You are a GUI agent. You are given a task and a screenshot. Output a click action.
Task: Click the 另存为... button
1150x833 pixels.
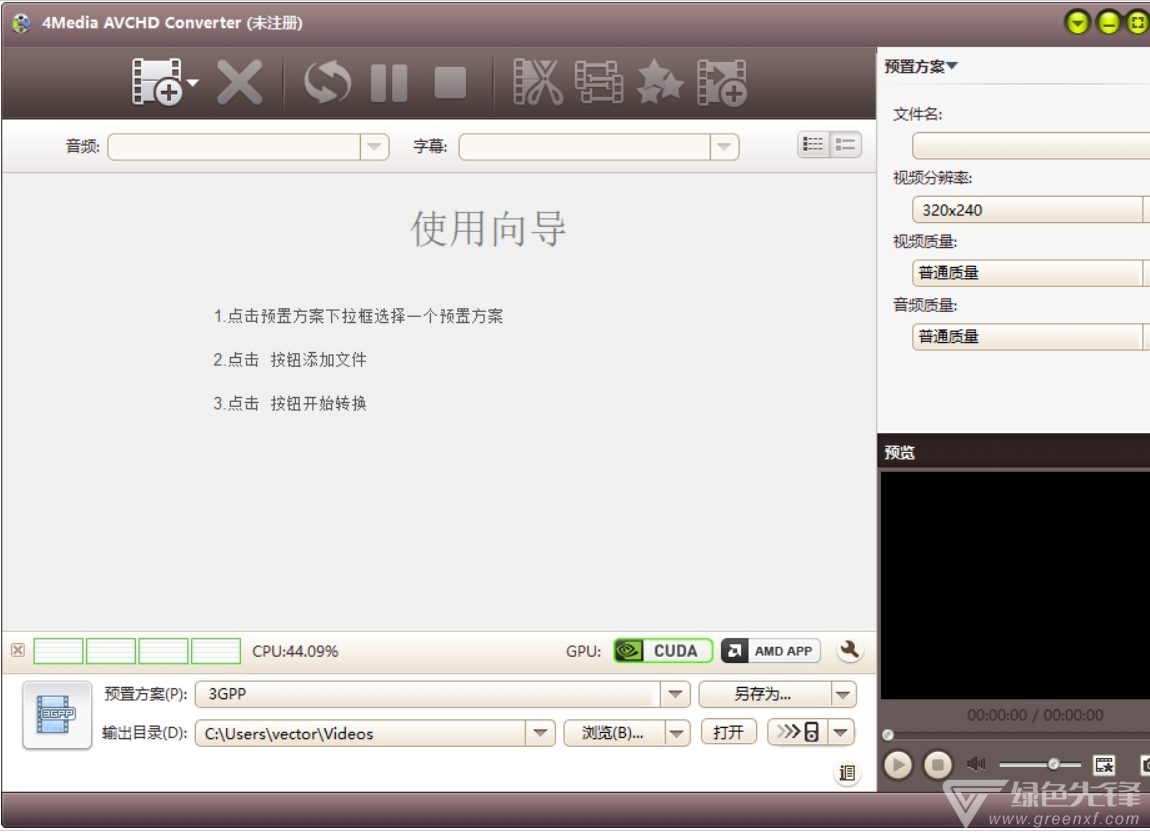click(764, 694)
